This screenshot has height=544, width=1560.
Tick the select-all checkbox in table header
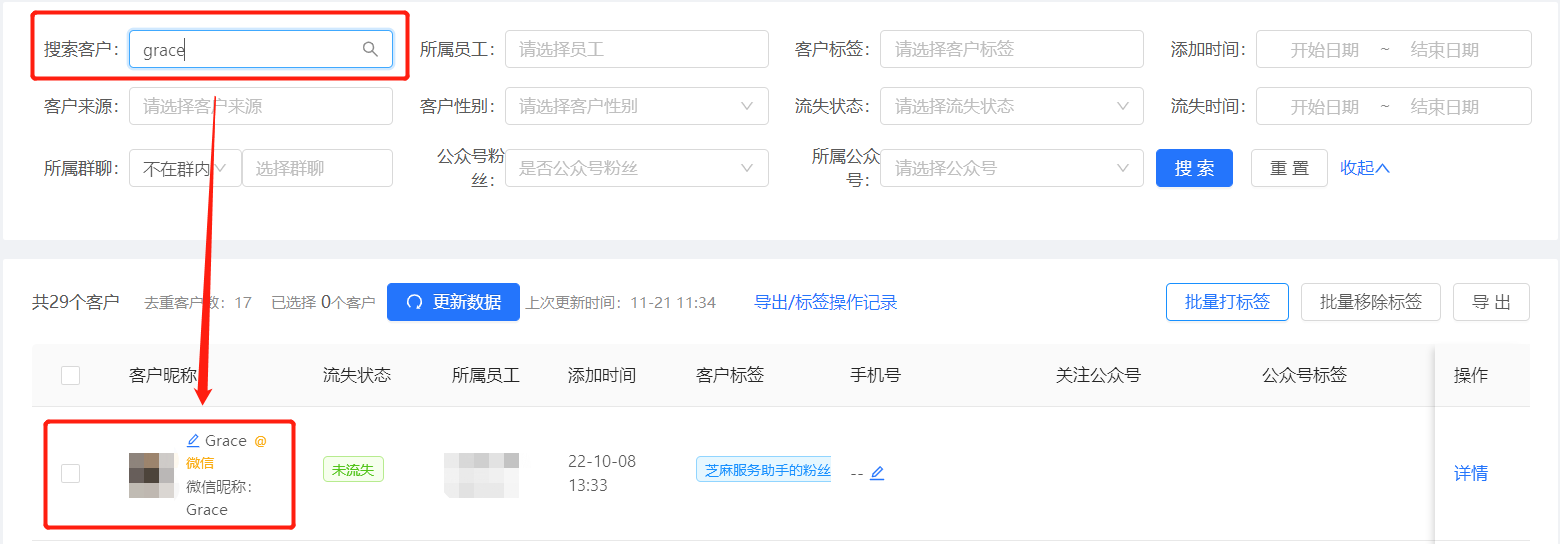70,375
